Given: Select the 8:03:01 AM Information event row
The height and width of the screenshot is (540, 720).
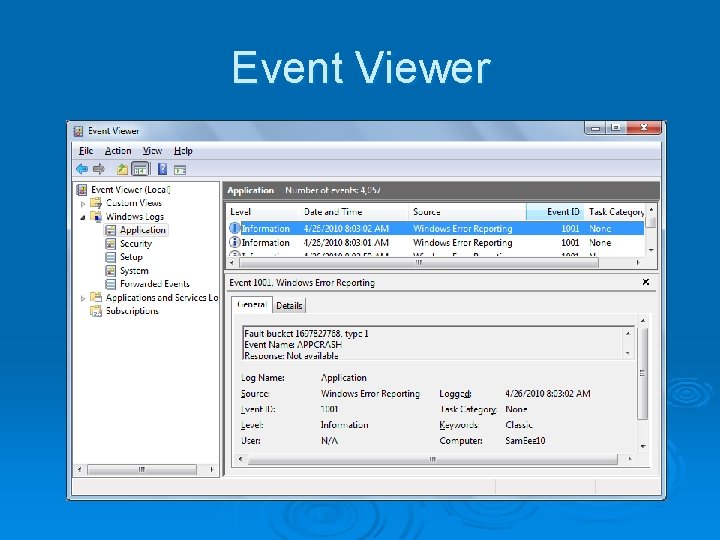Looking at the screenshot, I should (436, 242).
